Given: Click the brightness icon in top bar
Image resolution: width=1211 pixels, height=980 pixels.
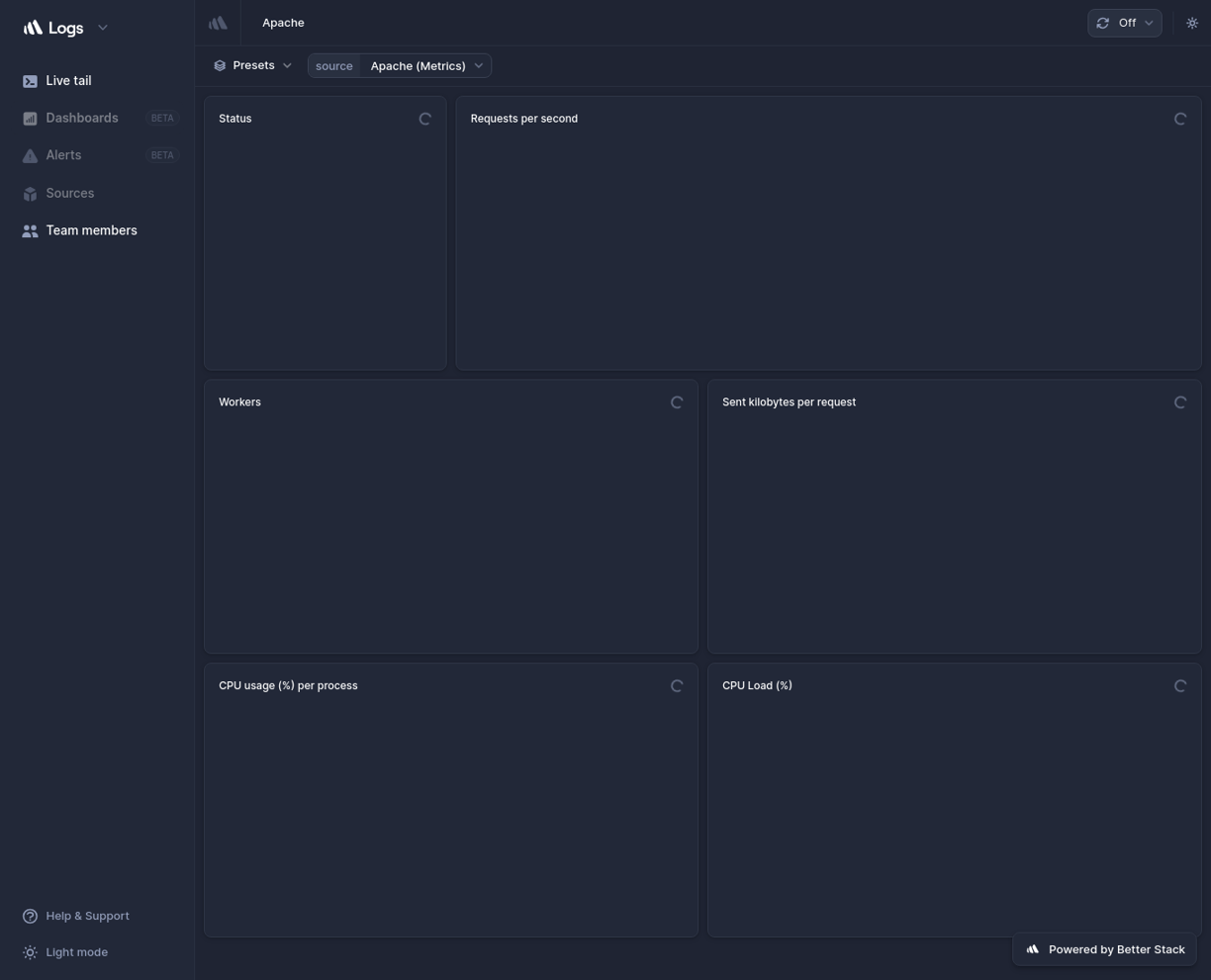Looking at the screenshot, I should click(x=1191, y=22).
